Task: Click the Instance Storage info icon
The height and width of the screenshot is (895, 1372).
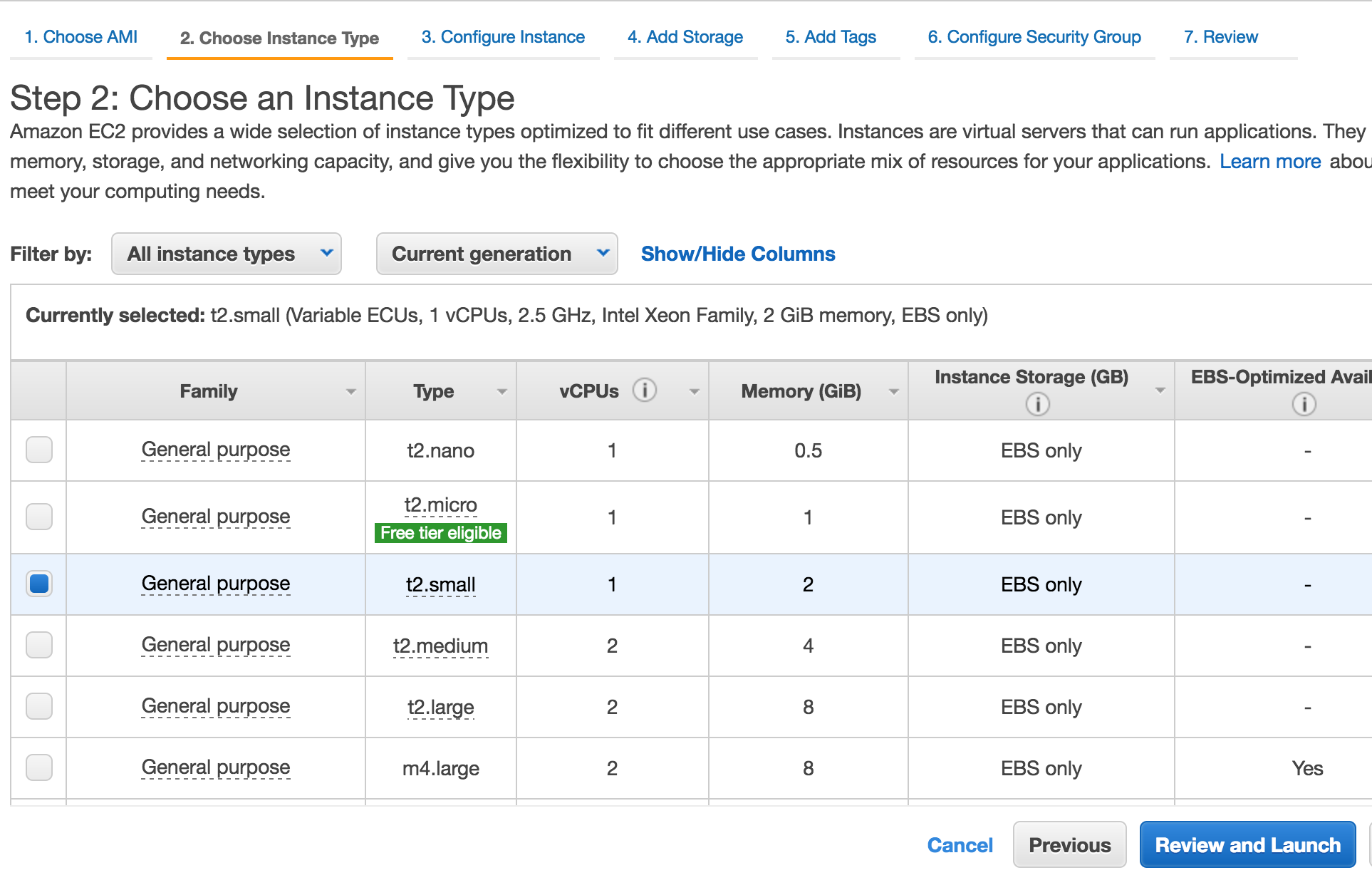Action: point(1037,405)
